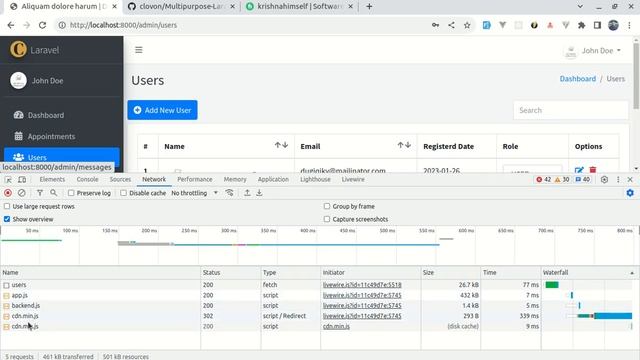Click the edit icon for user row 1

coord(579,169)
